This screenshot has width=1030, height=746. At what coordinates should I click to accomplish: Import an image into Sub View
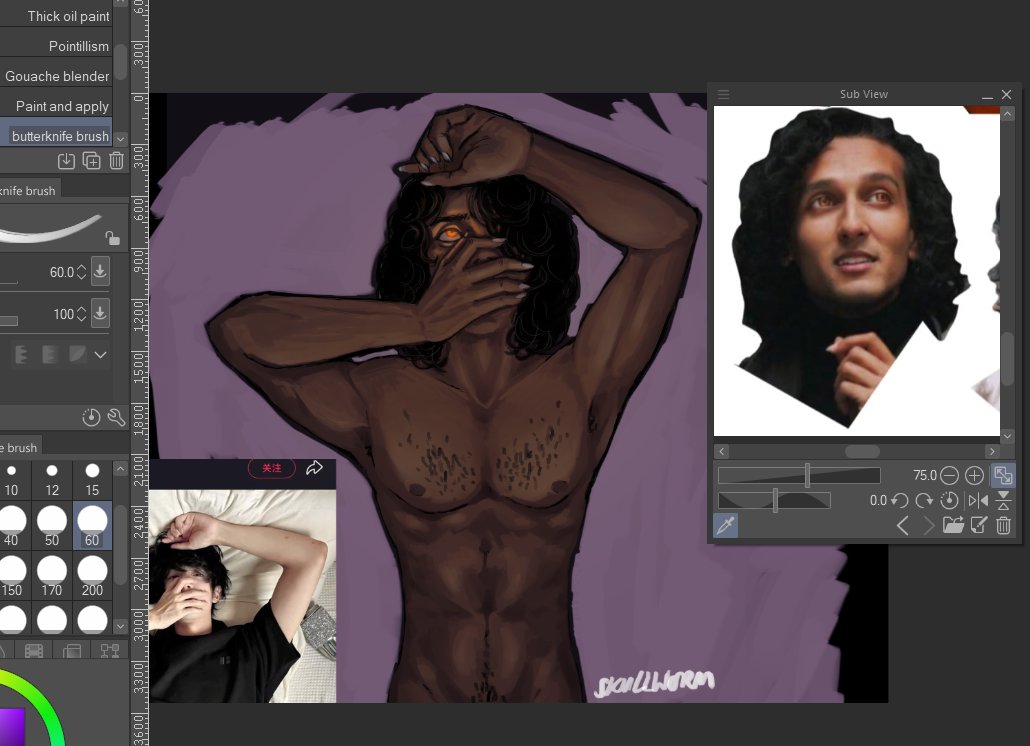(x=953, y=525)
